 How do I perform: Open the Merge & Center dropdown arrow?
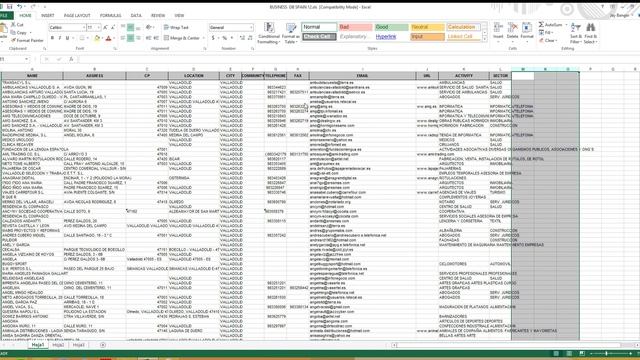(x=203, y=38)
